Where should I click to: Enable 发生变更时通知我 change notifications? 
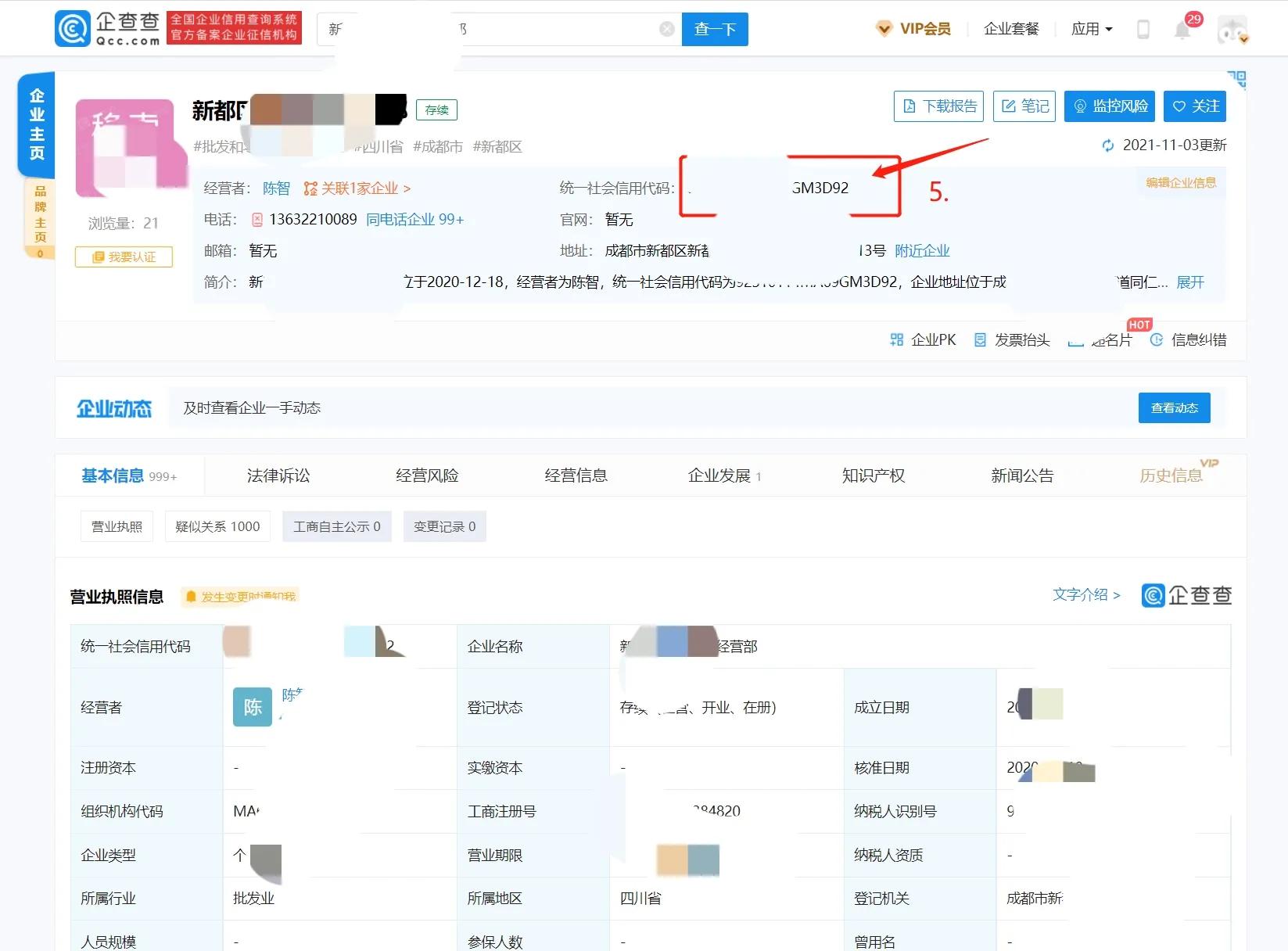(240, 596)
